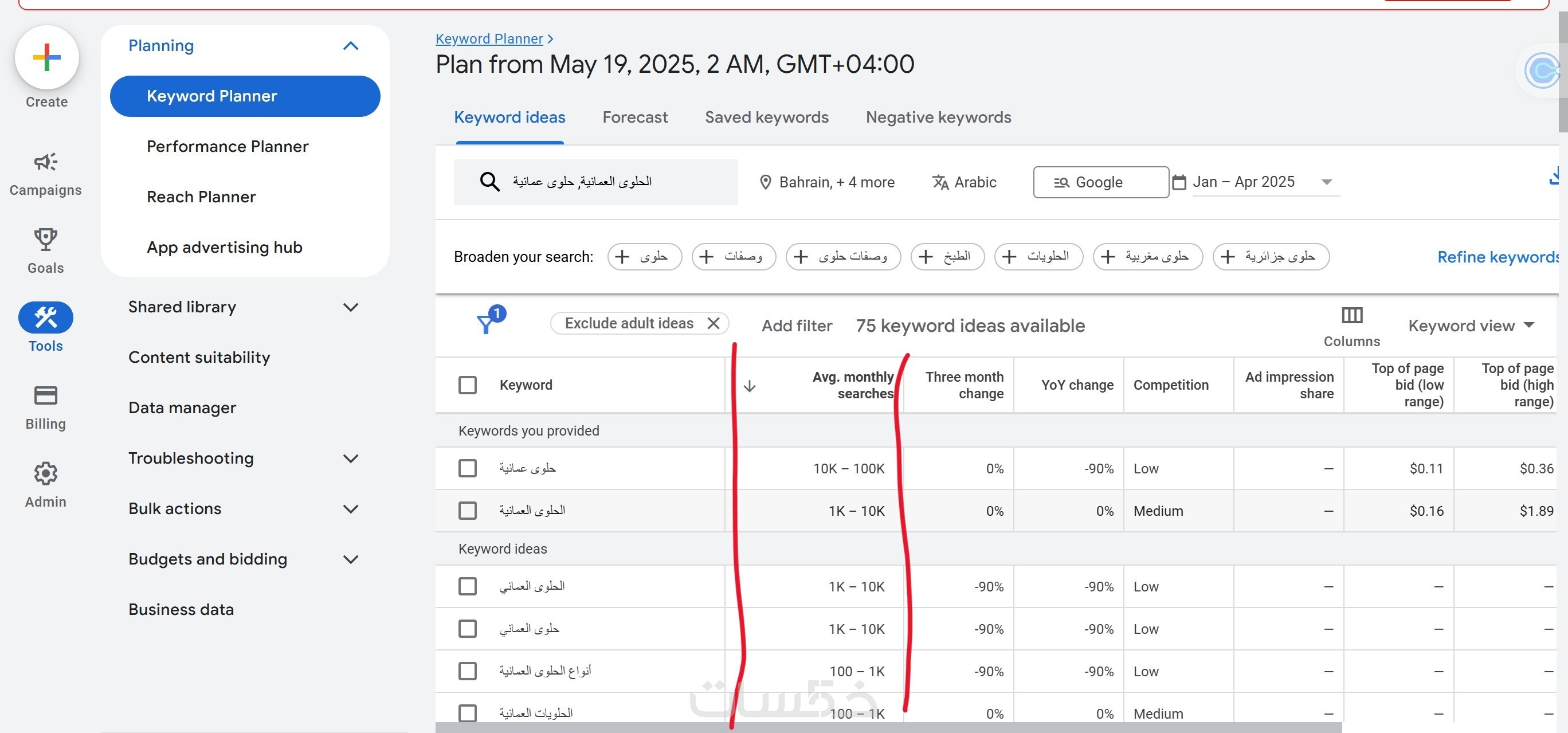Switch to the Negative keywords tab
The width and height of the screenshot is (1568, 733).
[x=938, y=117]
